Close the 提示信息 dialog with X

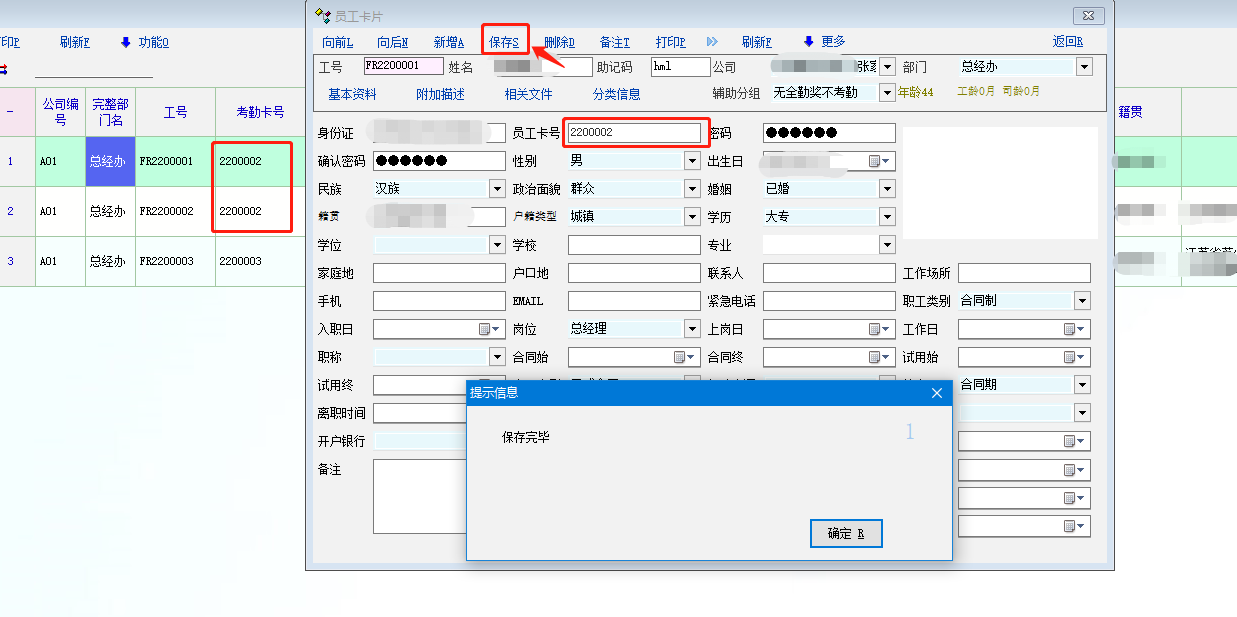pyautogui.click(x=937, y=393)
